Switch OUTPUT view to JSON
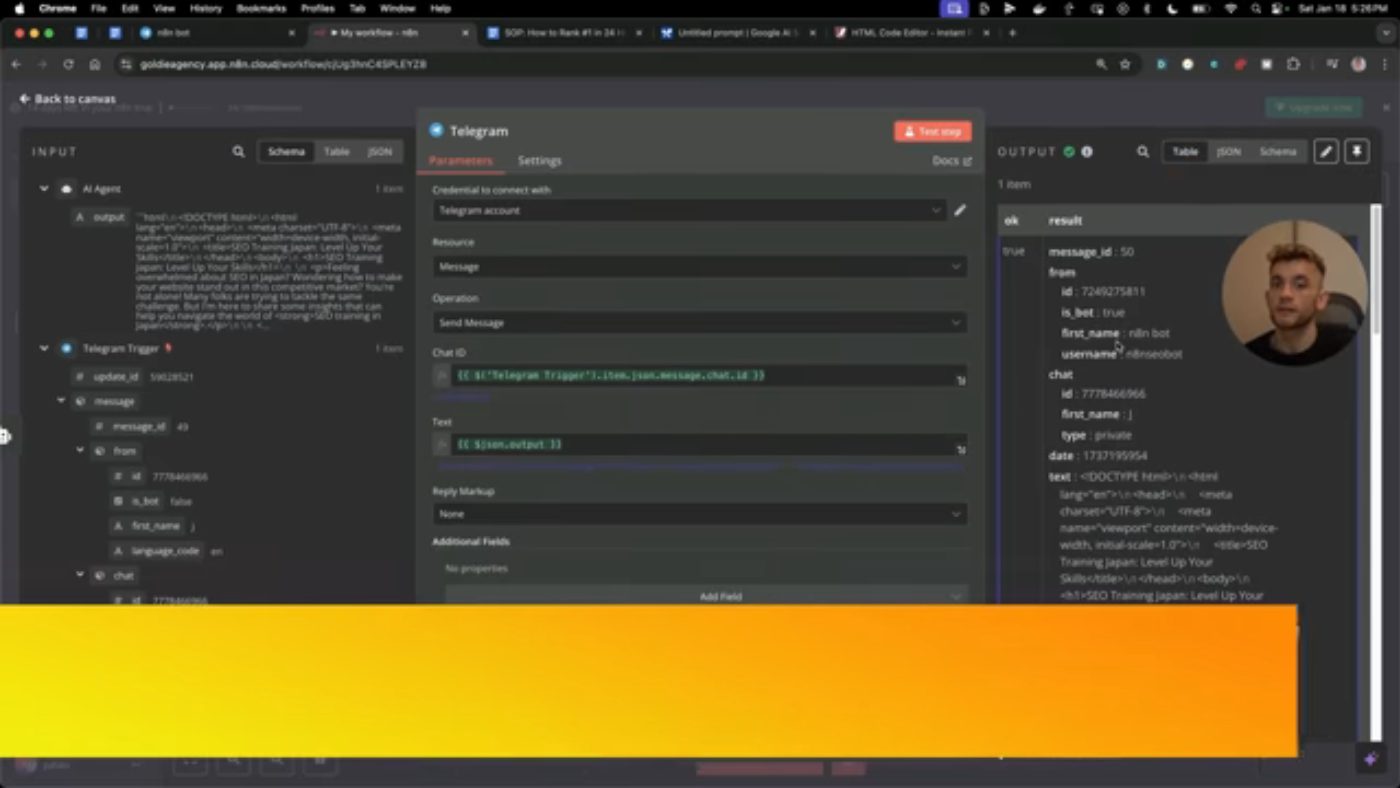The image size is (1400, 788). tap(1228, 152)
